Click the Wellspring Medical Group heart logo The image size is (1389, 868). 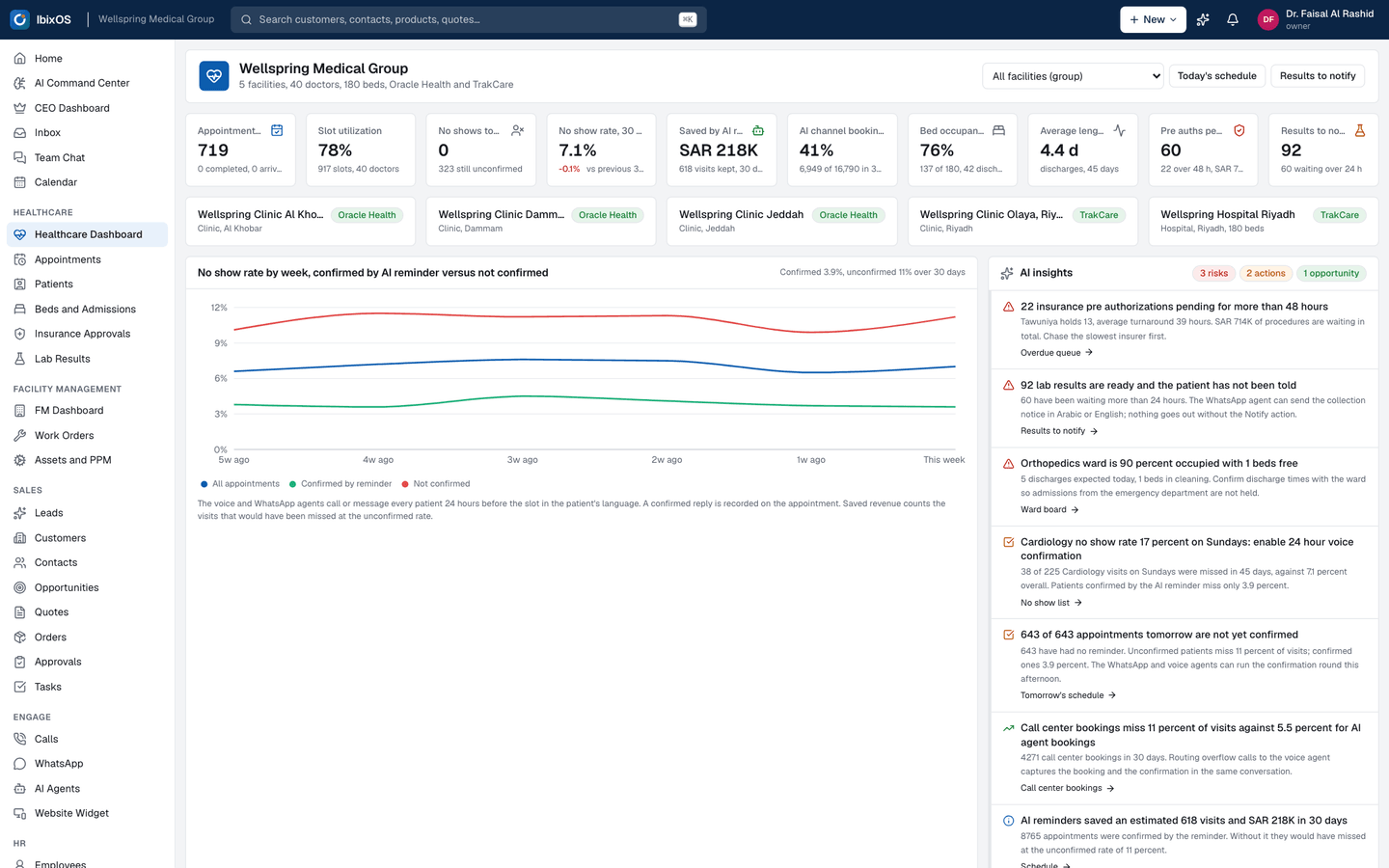pos(214,76)
